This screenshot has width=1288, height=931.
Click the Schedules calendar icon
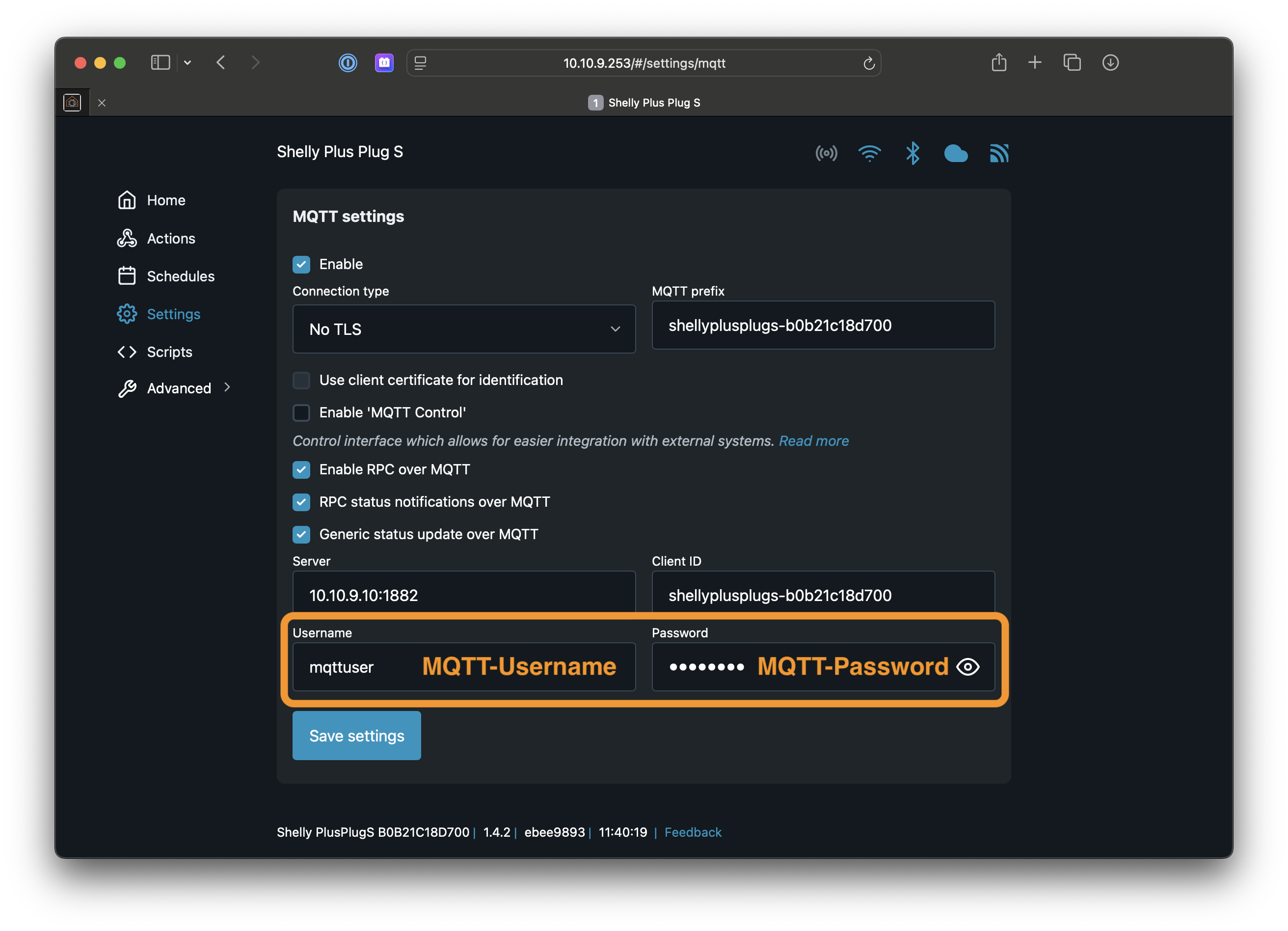tap(127, 276)
